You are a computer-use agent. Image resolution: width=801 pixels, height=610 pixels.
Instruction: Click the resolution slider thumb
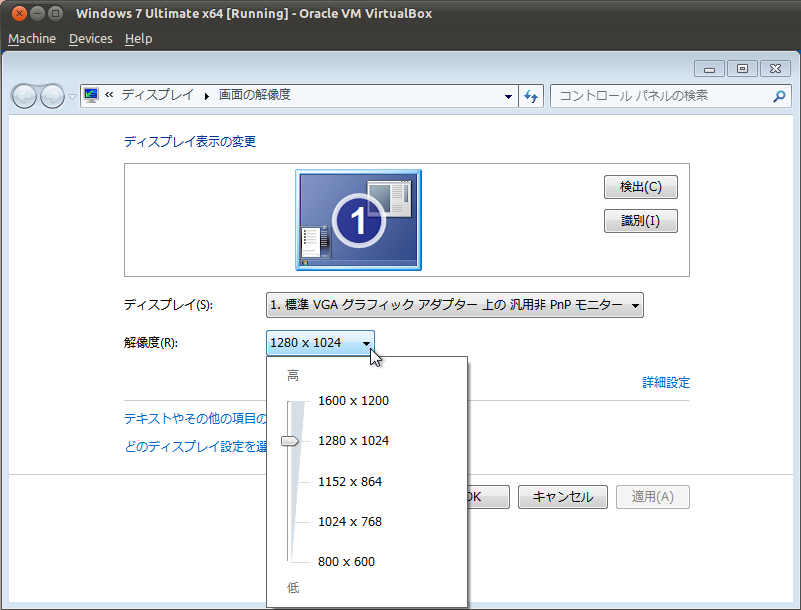click(290, 441)
